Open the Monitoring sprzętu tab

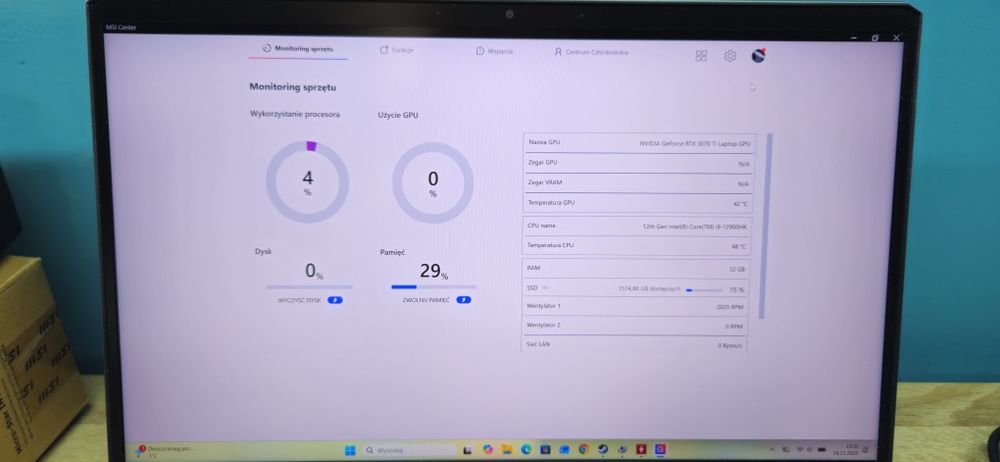click(298, 49)
